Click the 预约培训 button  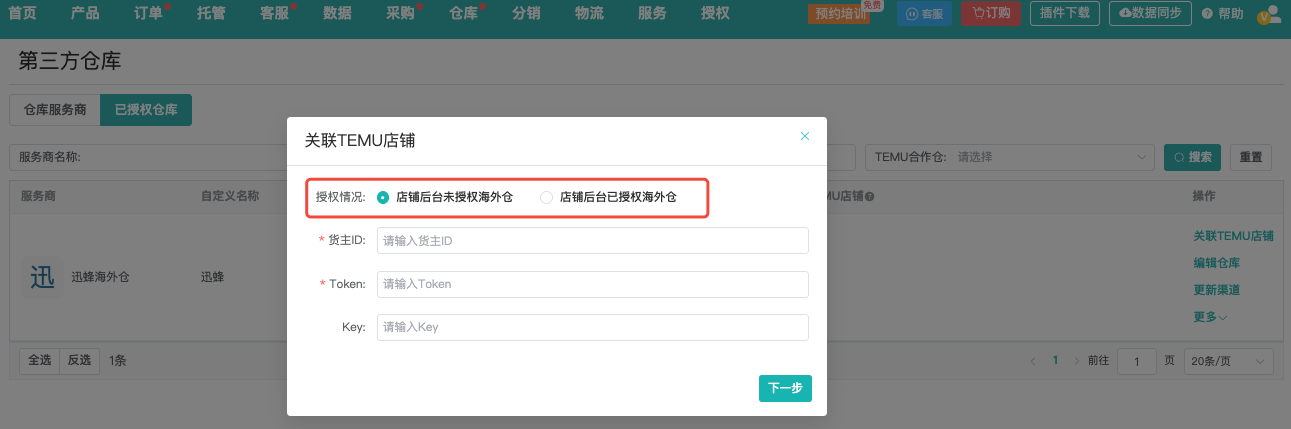click(x=840, y=14)
